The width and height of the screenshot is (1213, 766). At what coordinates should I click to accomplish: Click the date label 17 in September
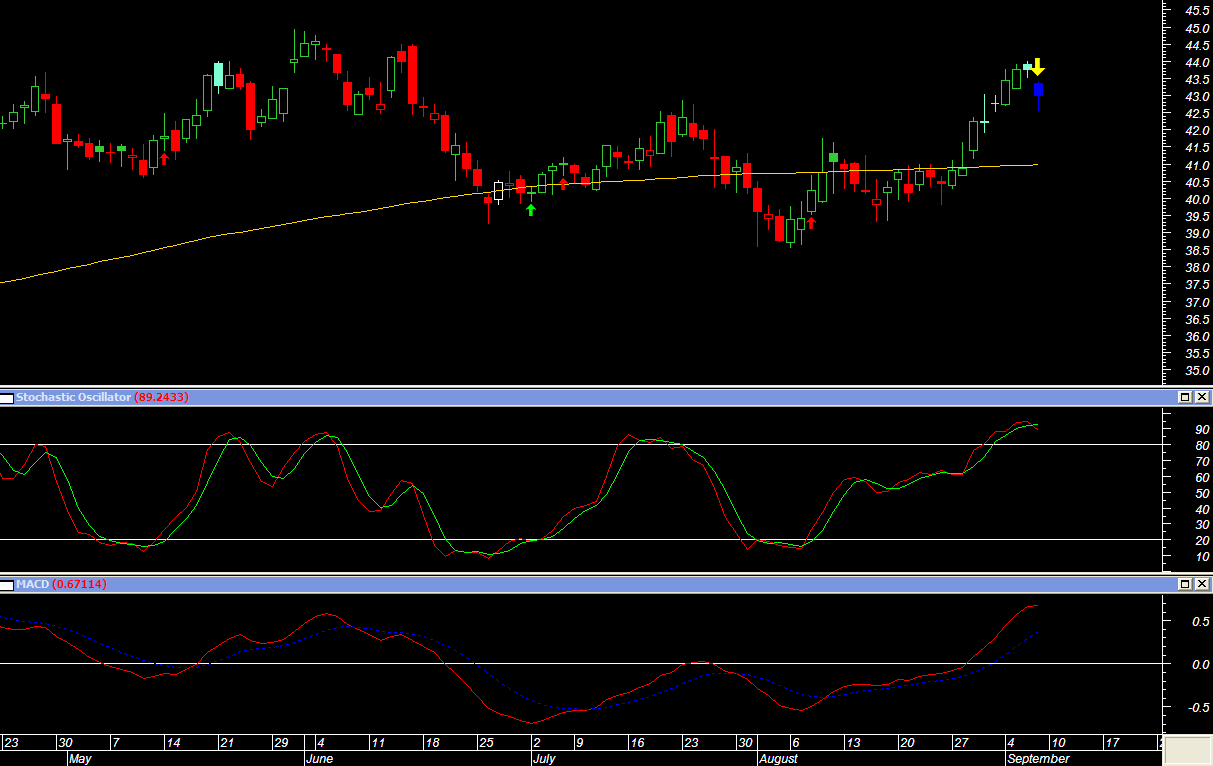(x=1112, y=743)
